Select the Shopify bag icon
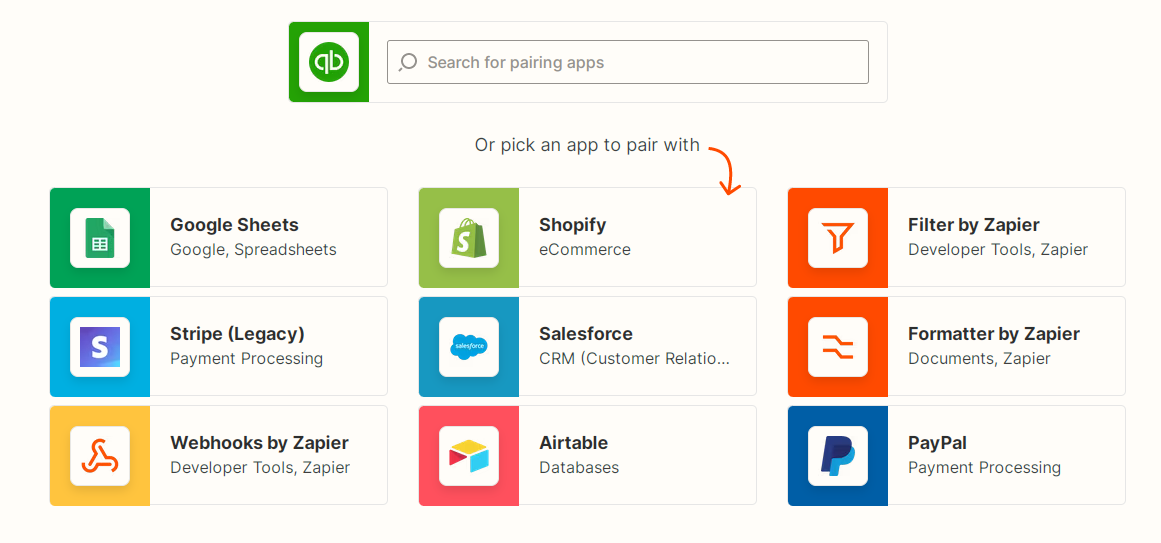The image size is (1161, 543). [x=469, y=238]
